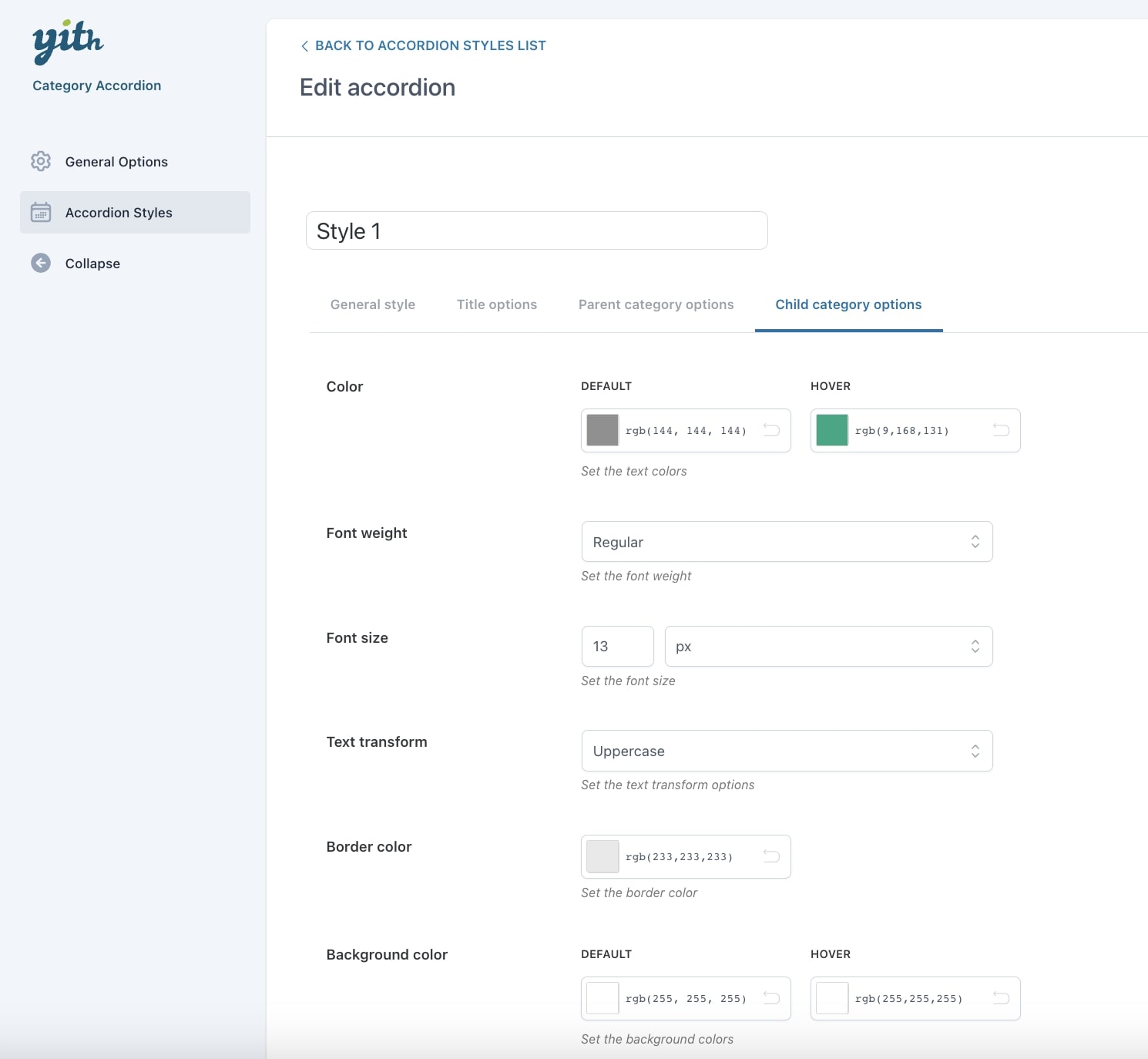Open General Options in sidebar
The width and height of the screenshot is (1148, 1059).
point(116,162)
